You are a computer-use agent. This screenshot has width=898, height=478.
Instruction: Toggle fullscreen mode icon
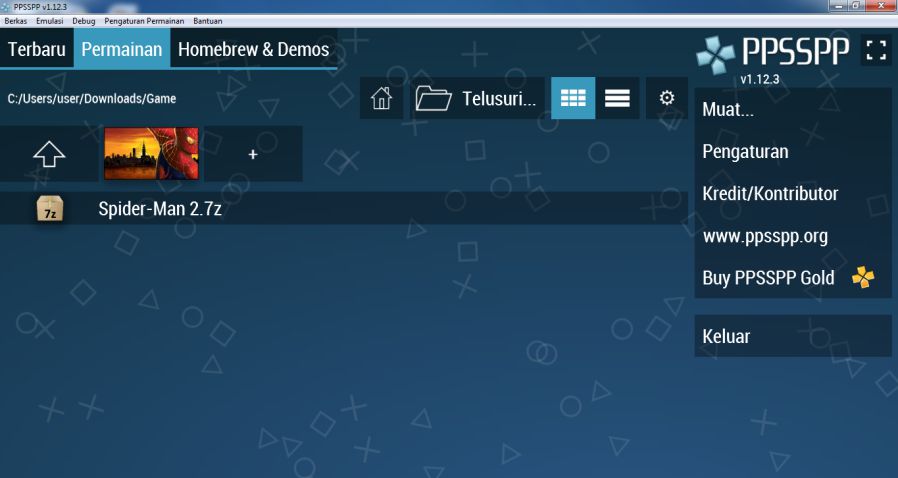876,50
